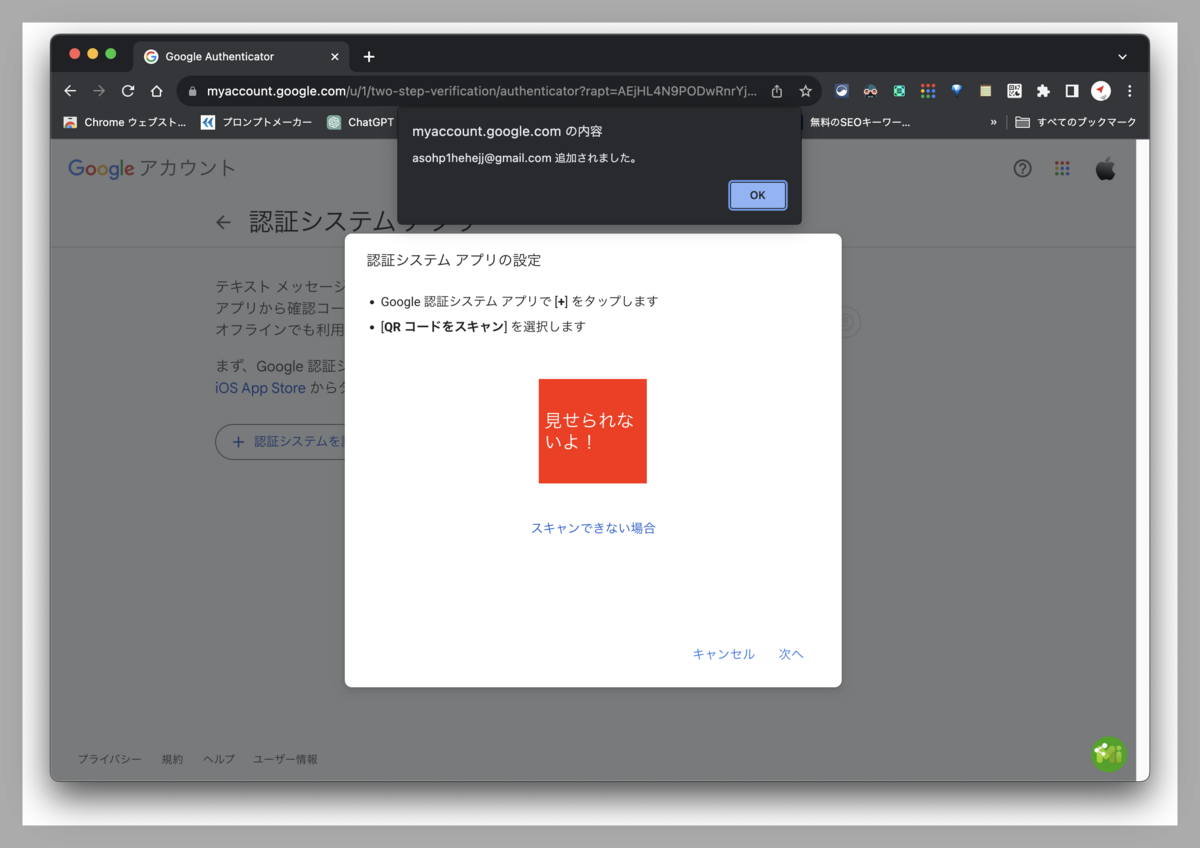Click the スキャンできない場合 link

coord(592,527)
